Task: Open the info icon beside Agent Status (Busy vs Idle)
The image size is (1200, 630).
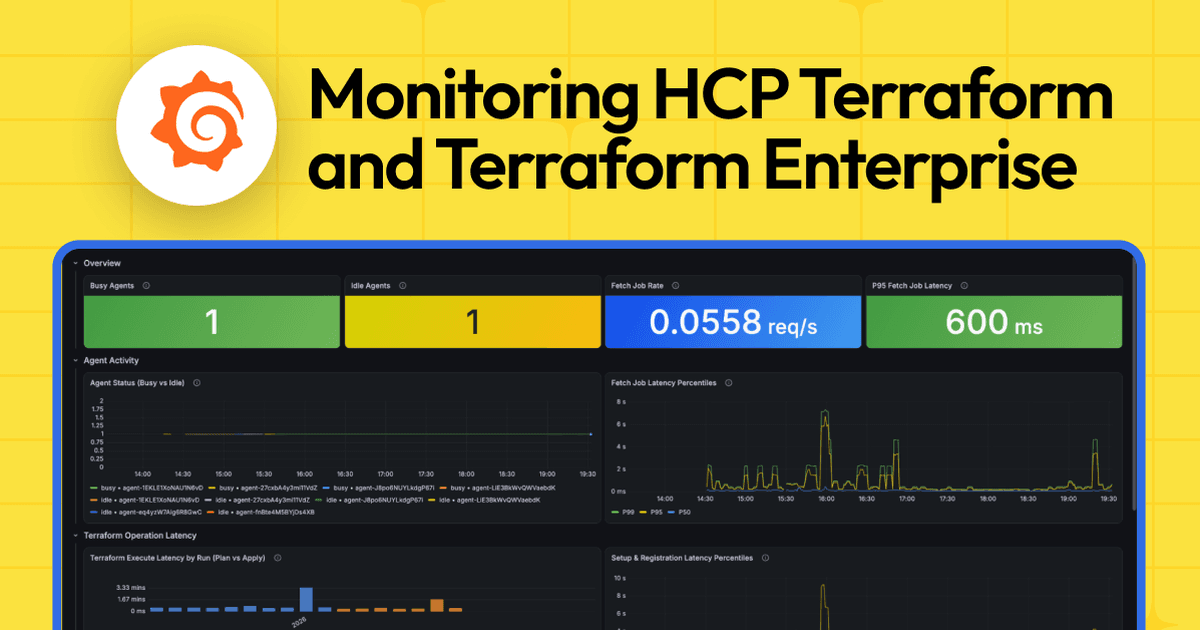Action: tap(197, 382)
